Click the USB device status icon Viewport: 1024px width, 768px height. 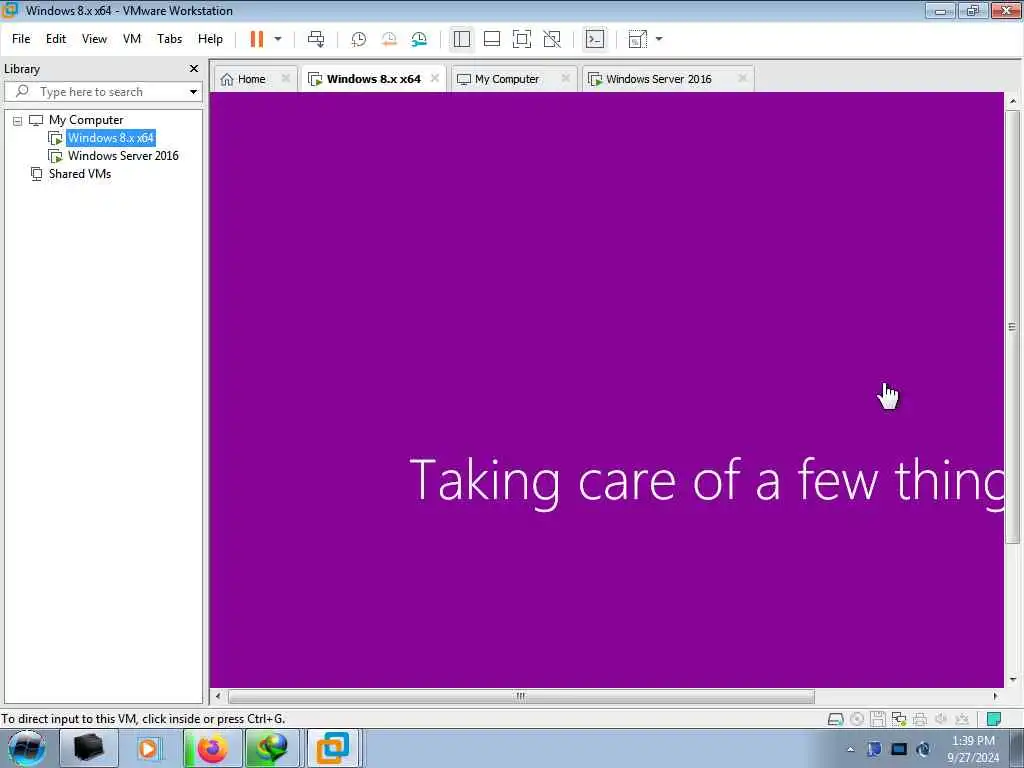coord(961,719)
